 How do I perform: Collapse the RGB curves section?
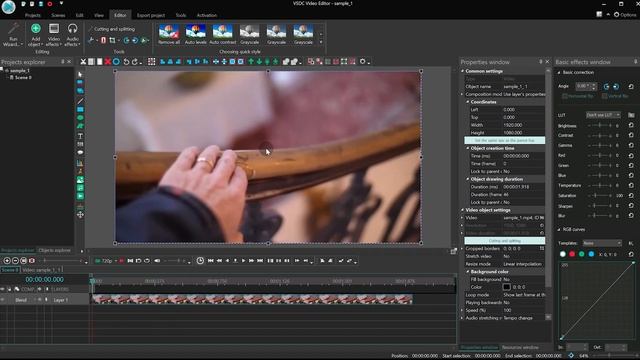tap(559, 229)
